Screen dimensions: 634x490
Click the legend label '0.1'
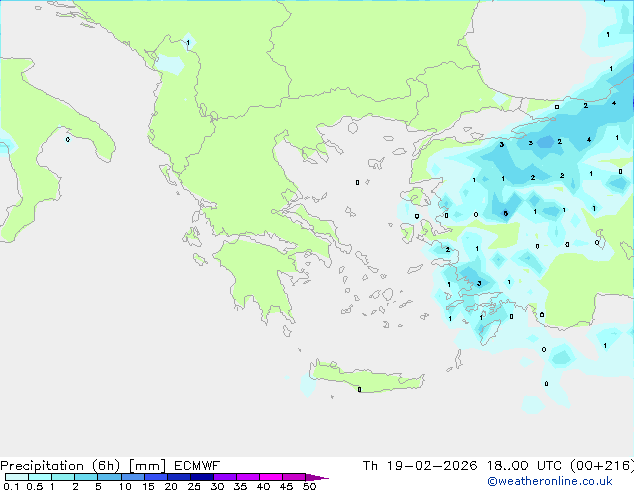click(11, 486)
